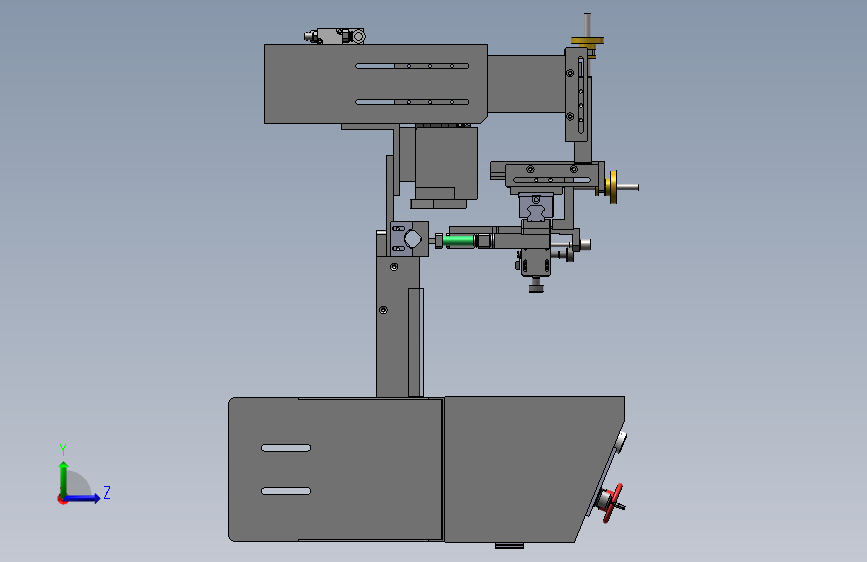This screenshot has width=867, height=562.
Task: Select the small foot under the base
Action: 509,545
